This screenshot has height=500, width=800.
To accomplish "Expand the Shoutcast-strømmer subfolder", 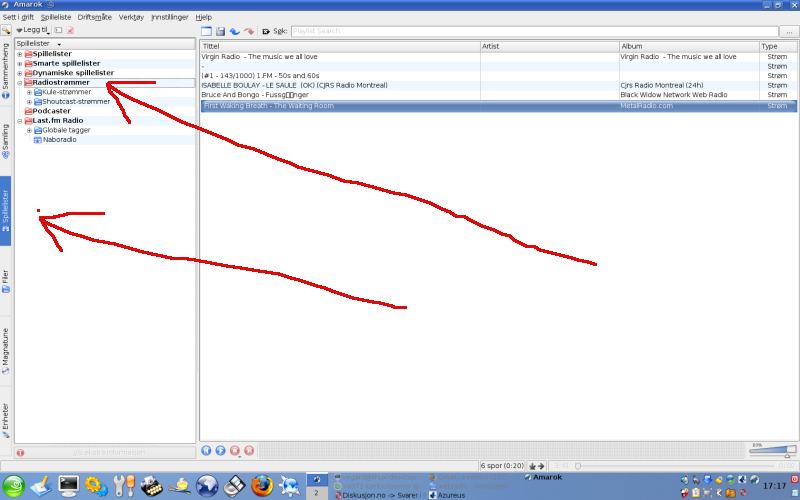I will point(30,102).
